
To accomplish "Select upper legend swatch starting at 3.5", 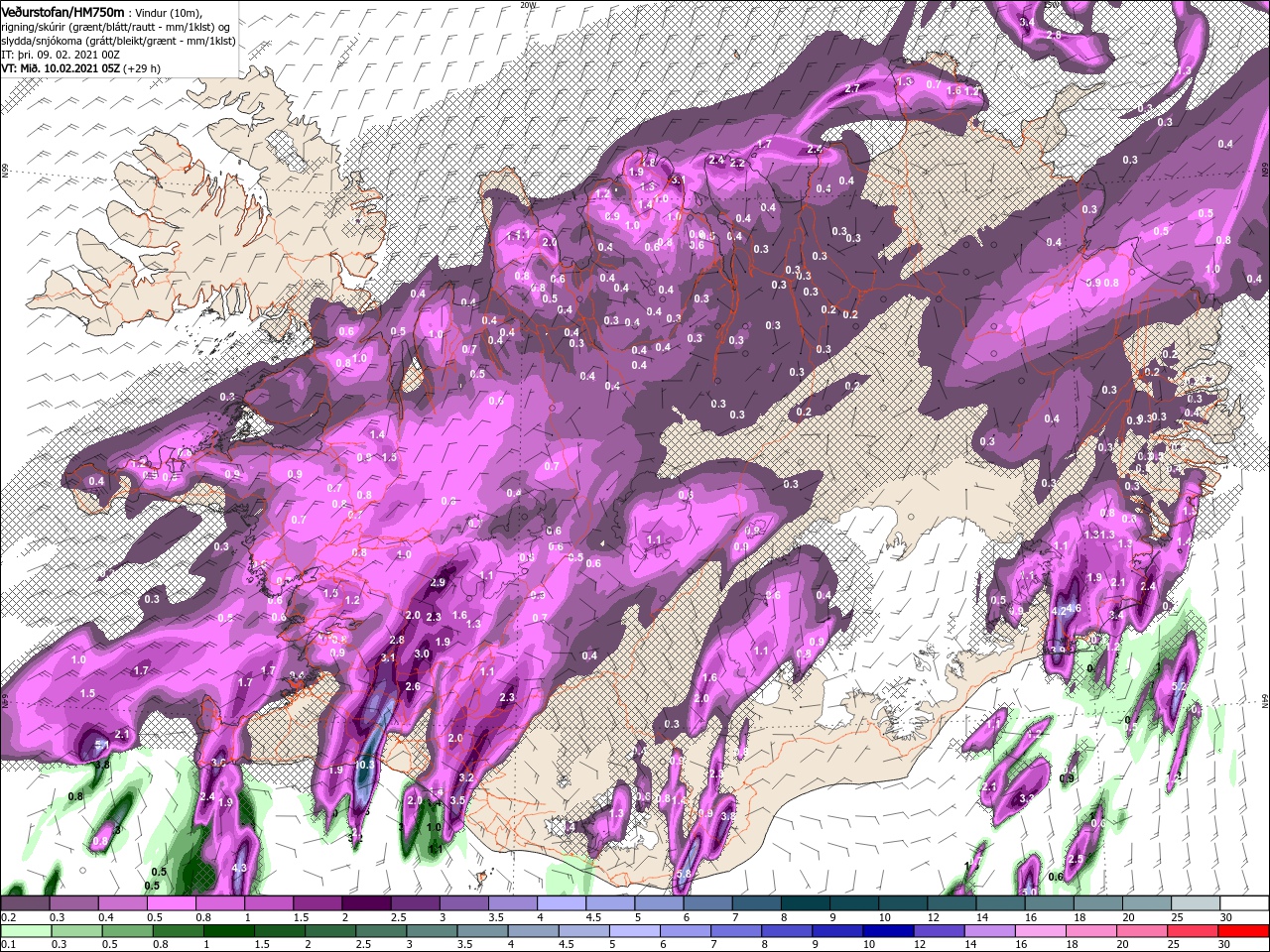I will [512, 903].
